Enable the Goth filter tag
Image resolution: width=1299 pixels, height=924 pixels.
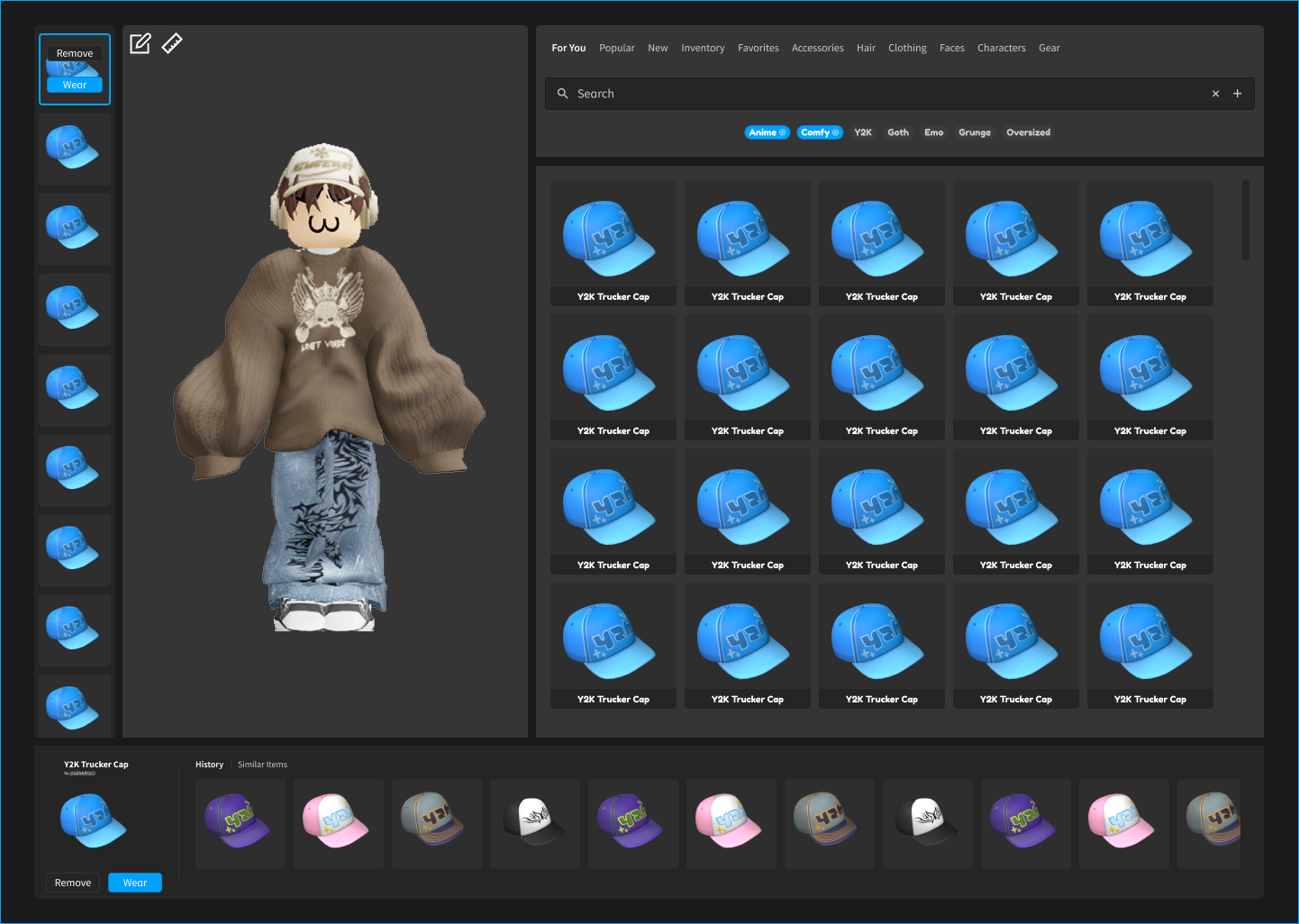[898, 132]
